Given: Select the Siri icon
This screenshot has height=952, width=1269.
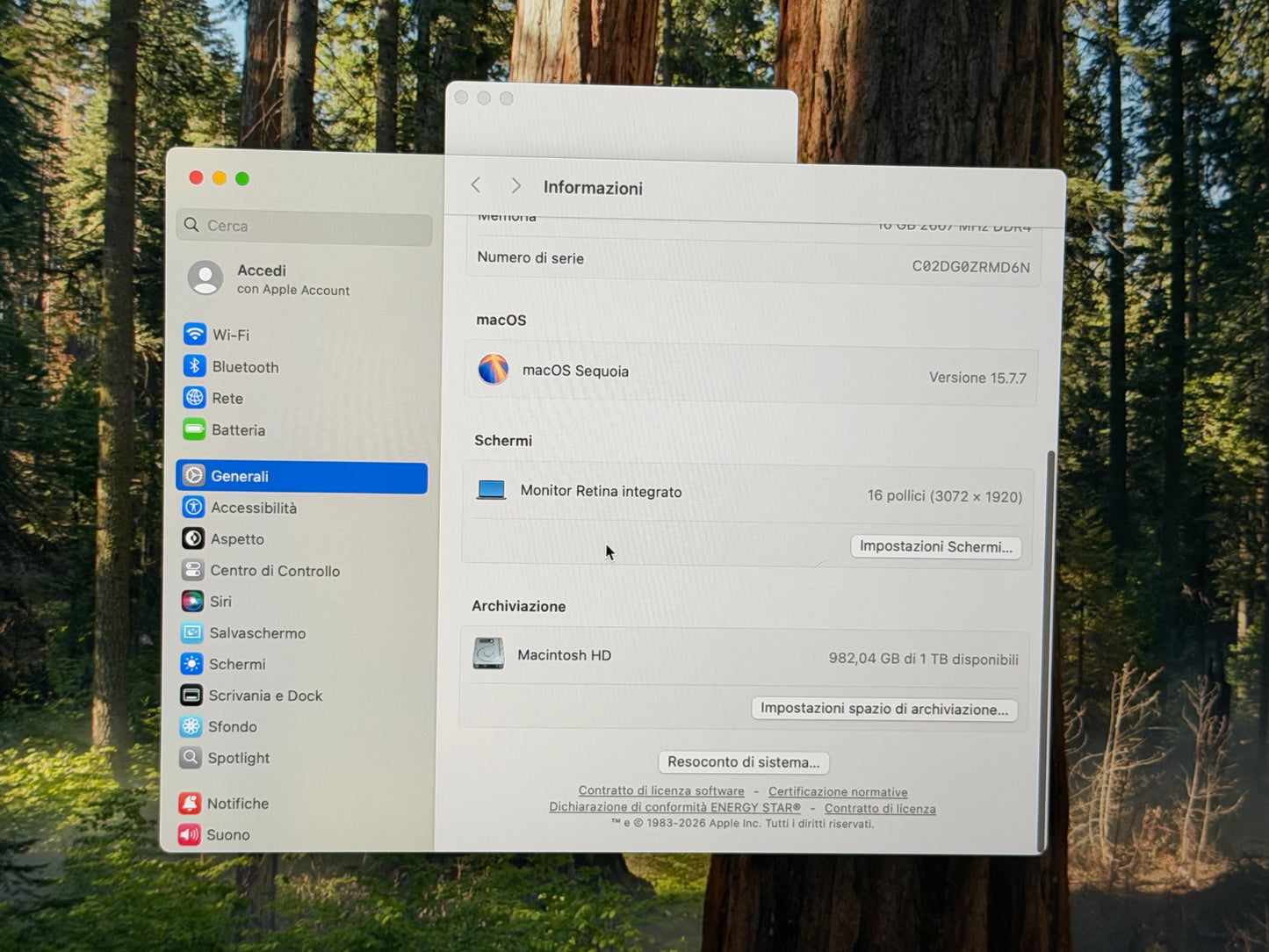Looking at the screenshot, I should (192, 601).
